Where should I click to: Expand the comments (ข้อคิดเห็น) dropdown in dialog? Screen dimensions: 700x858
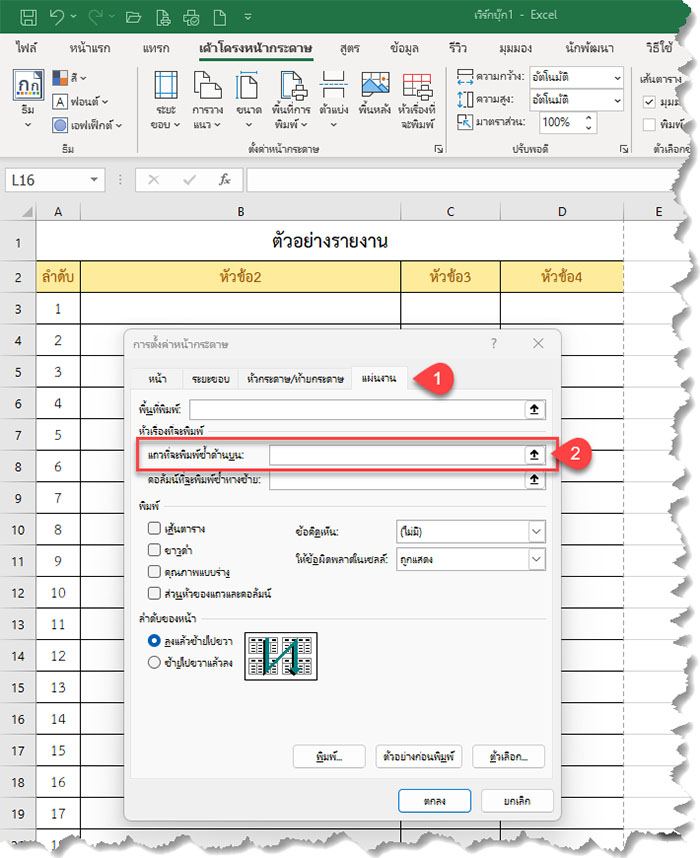(537, 532)
